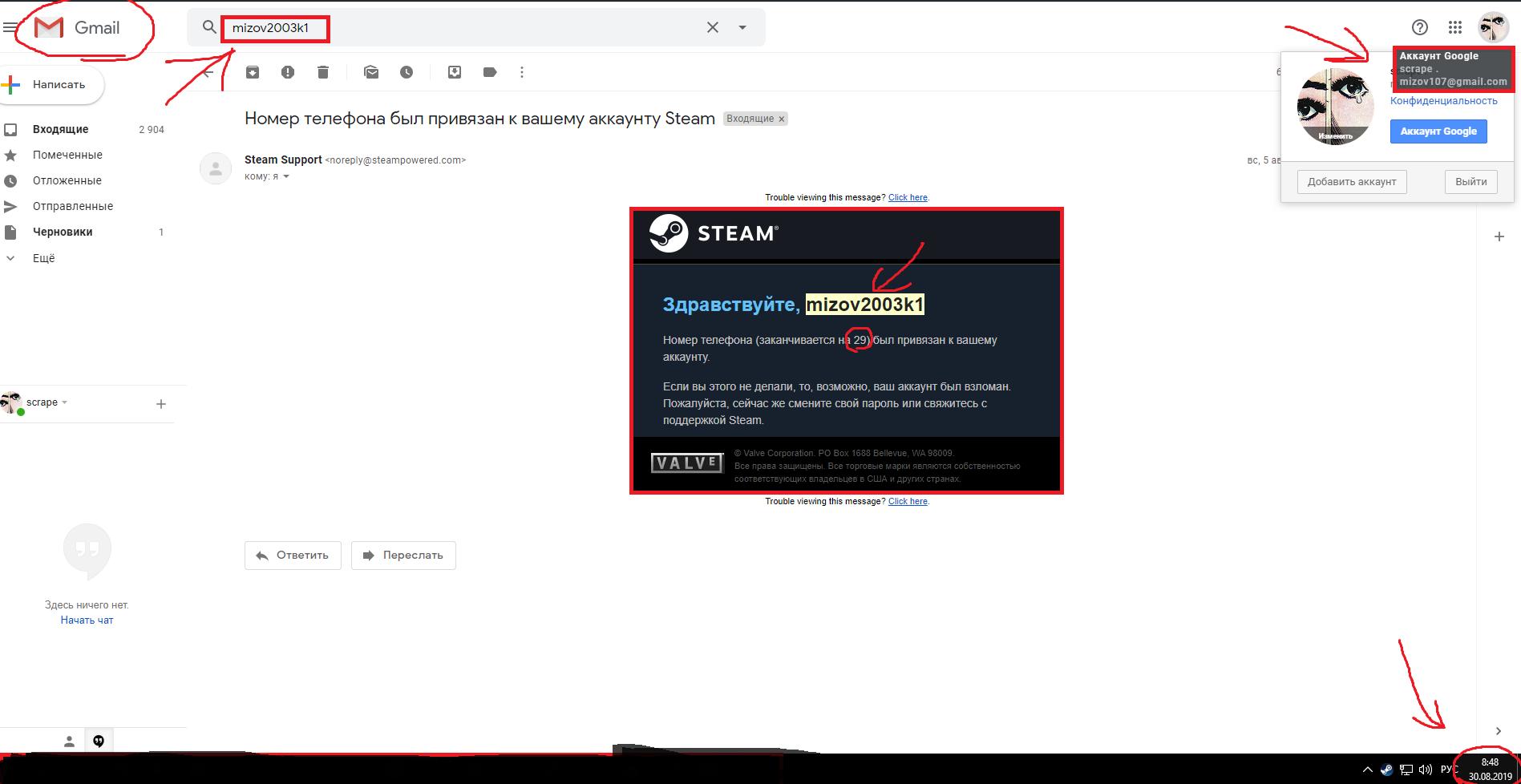Delete the email with trash icon
The height and width of the screenshot is (784, 1521).
323,72
